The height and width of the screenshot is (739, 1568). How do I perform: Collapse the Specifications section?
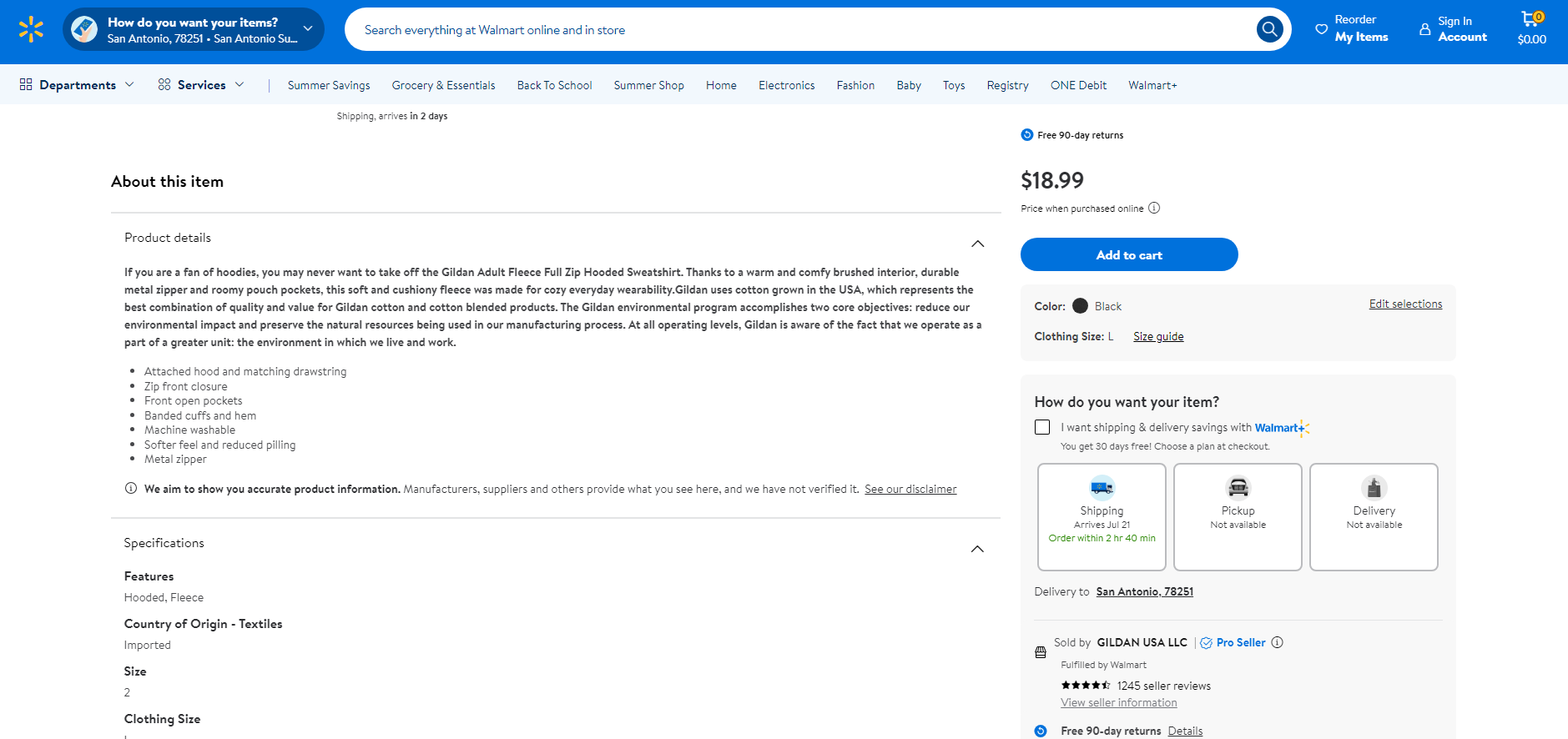(978, 549)
